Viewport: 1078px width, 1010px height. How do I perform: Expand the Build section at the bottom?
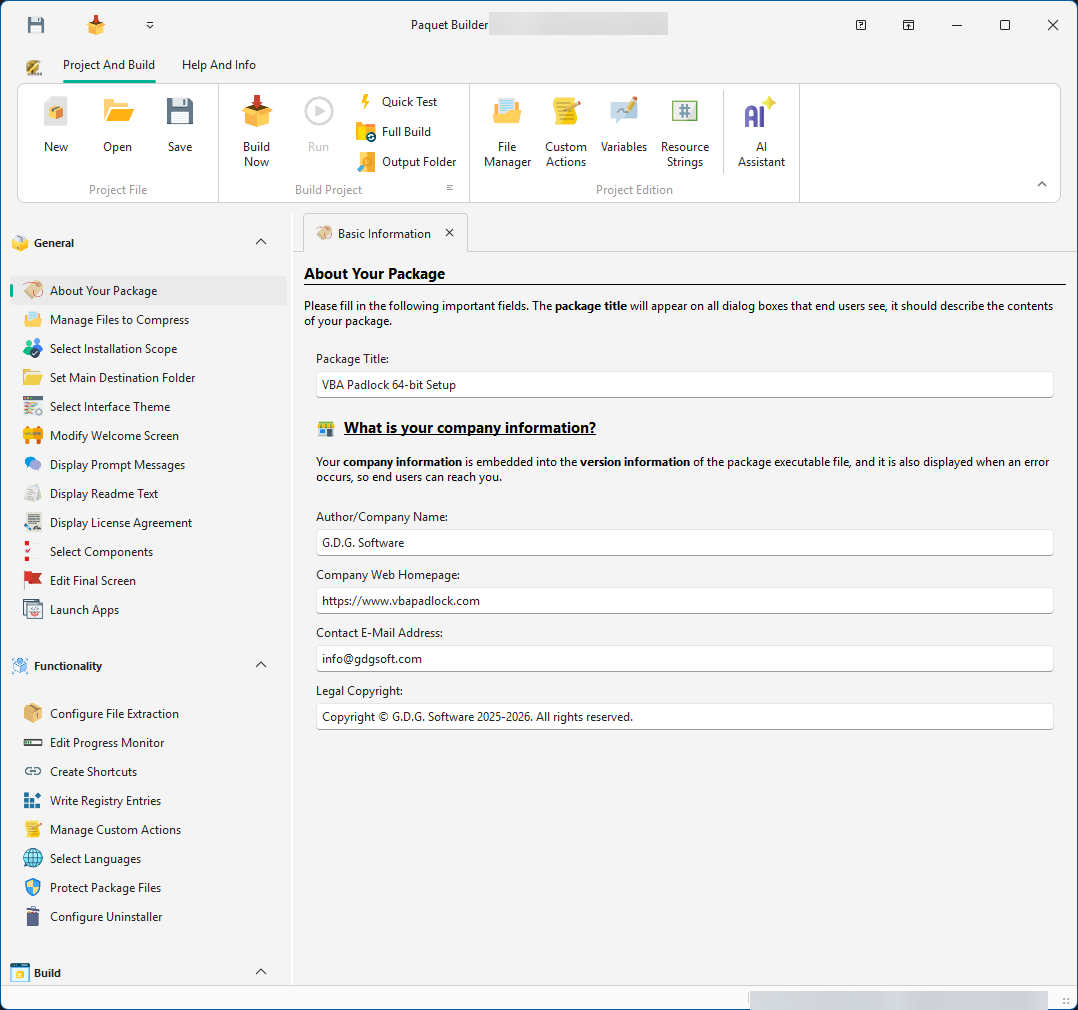(260, 971)
